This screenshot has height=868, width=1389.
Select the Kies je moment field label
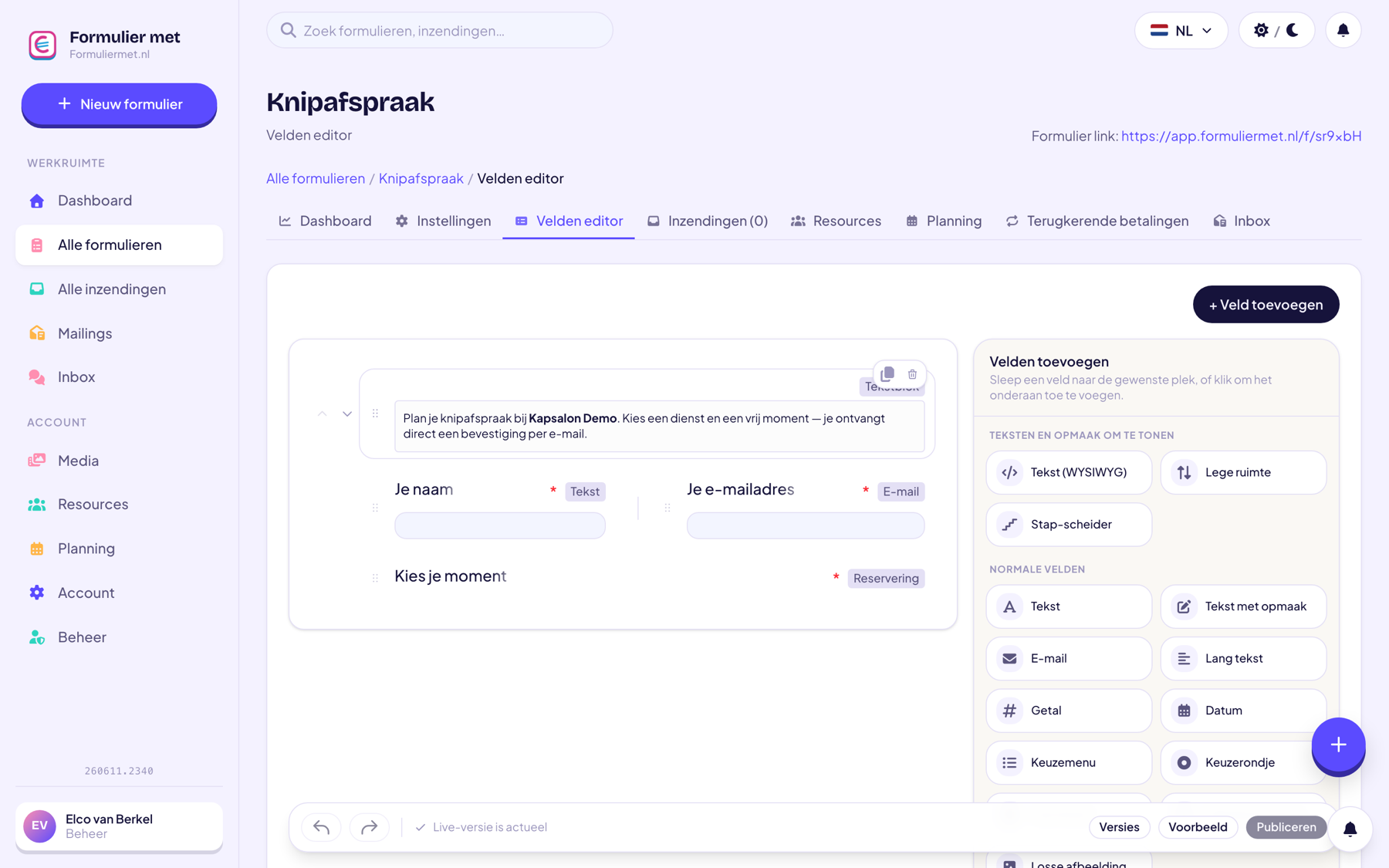pos(451,576)
